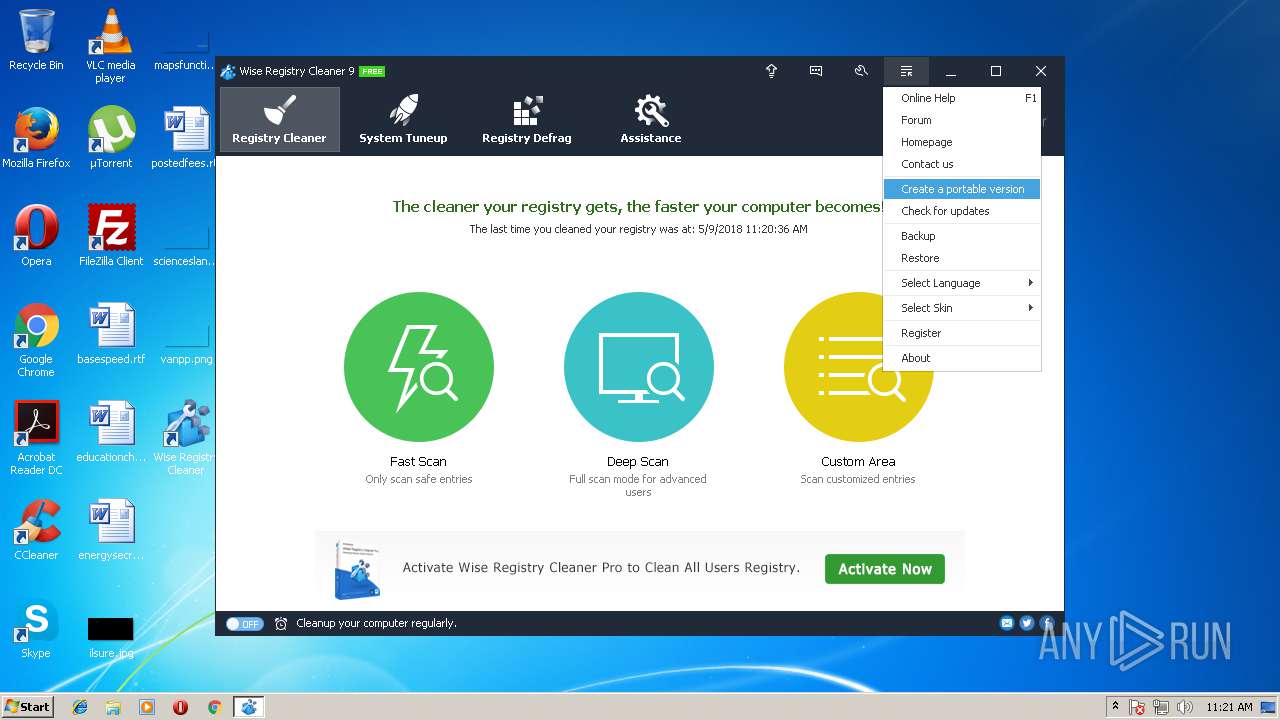Screen dimensions: 1280x720
Task: Open the settings wrench icon
Action: click(x=861, y=71)
